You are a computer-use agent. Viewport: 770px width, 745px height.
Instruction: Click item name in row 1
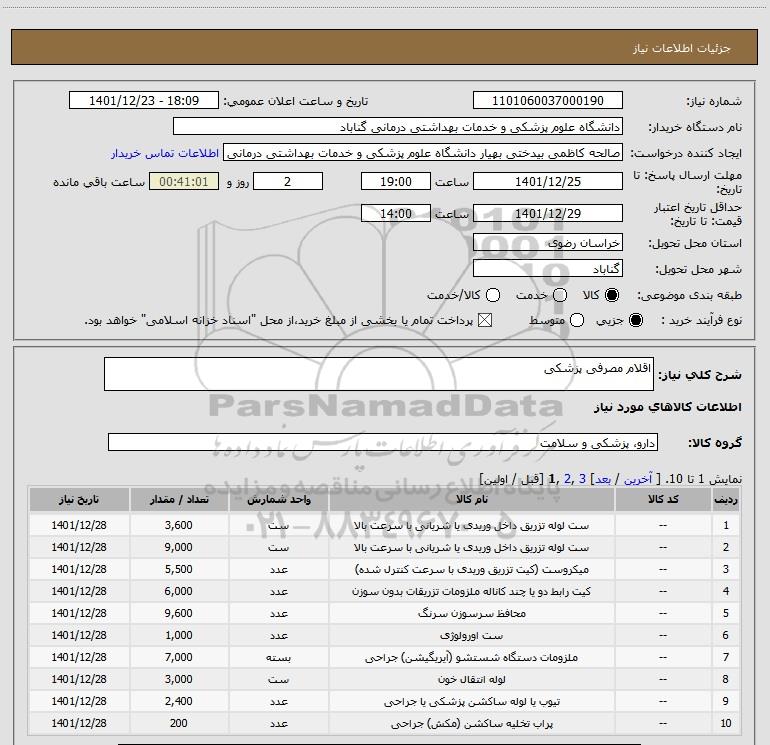tap(471, 525)
